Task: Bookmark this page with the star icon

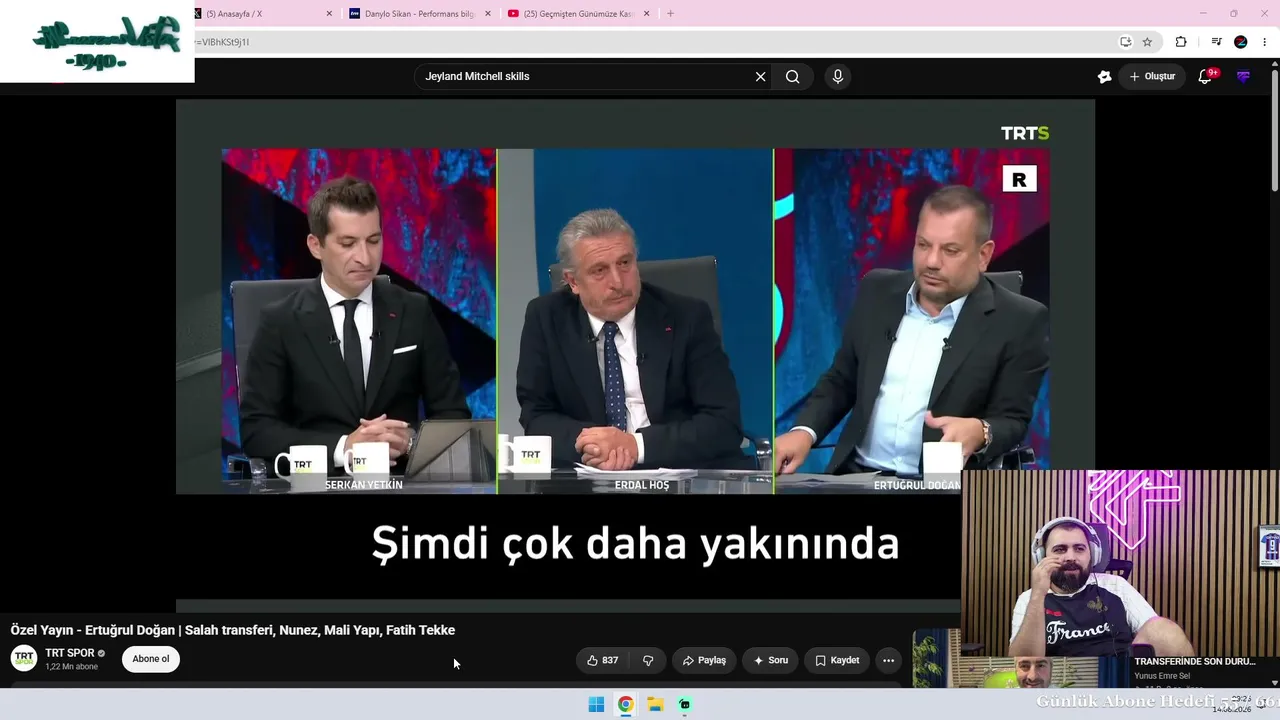Action: [1147, 42]
